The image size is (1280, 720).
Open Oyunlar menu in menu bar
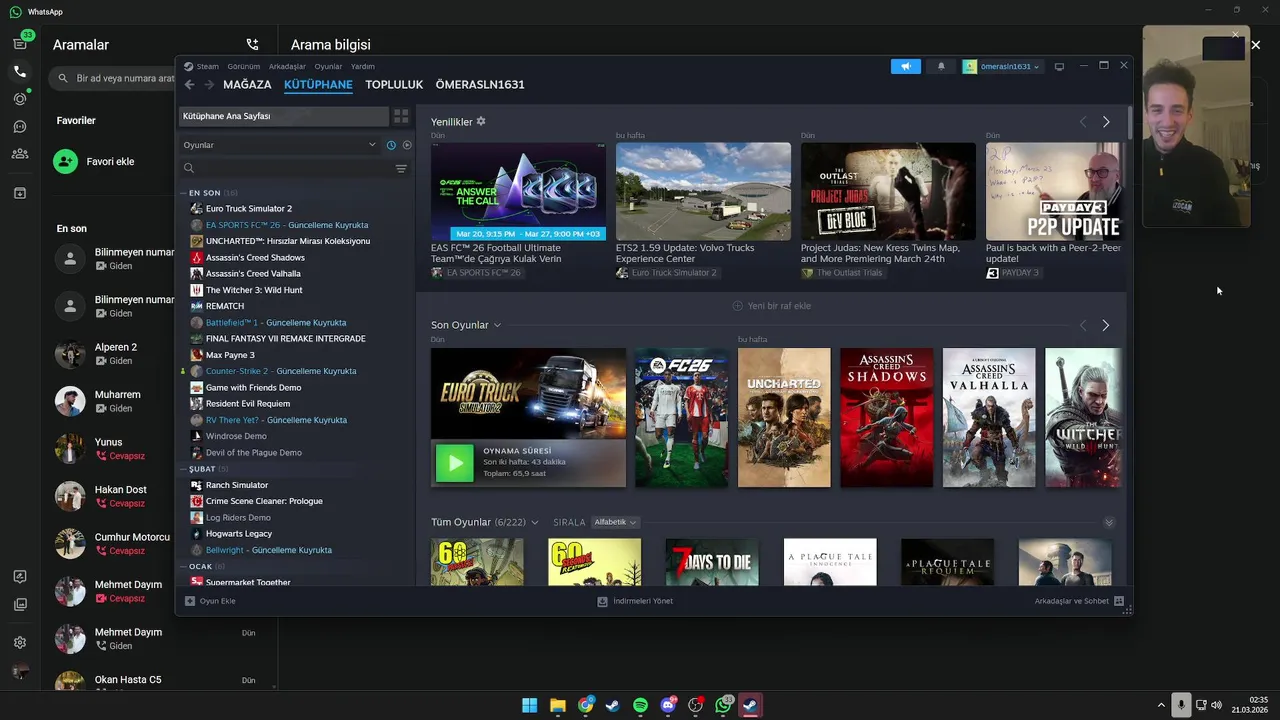[328, 67]
